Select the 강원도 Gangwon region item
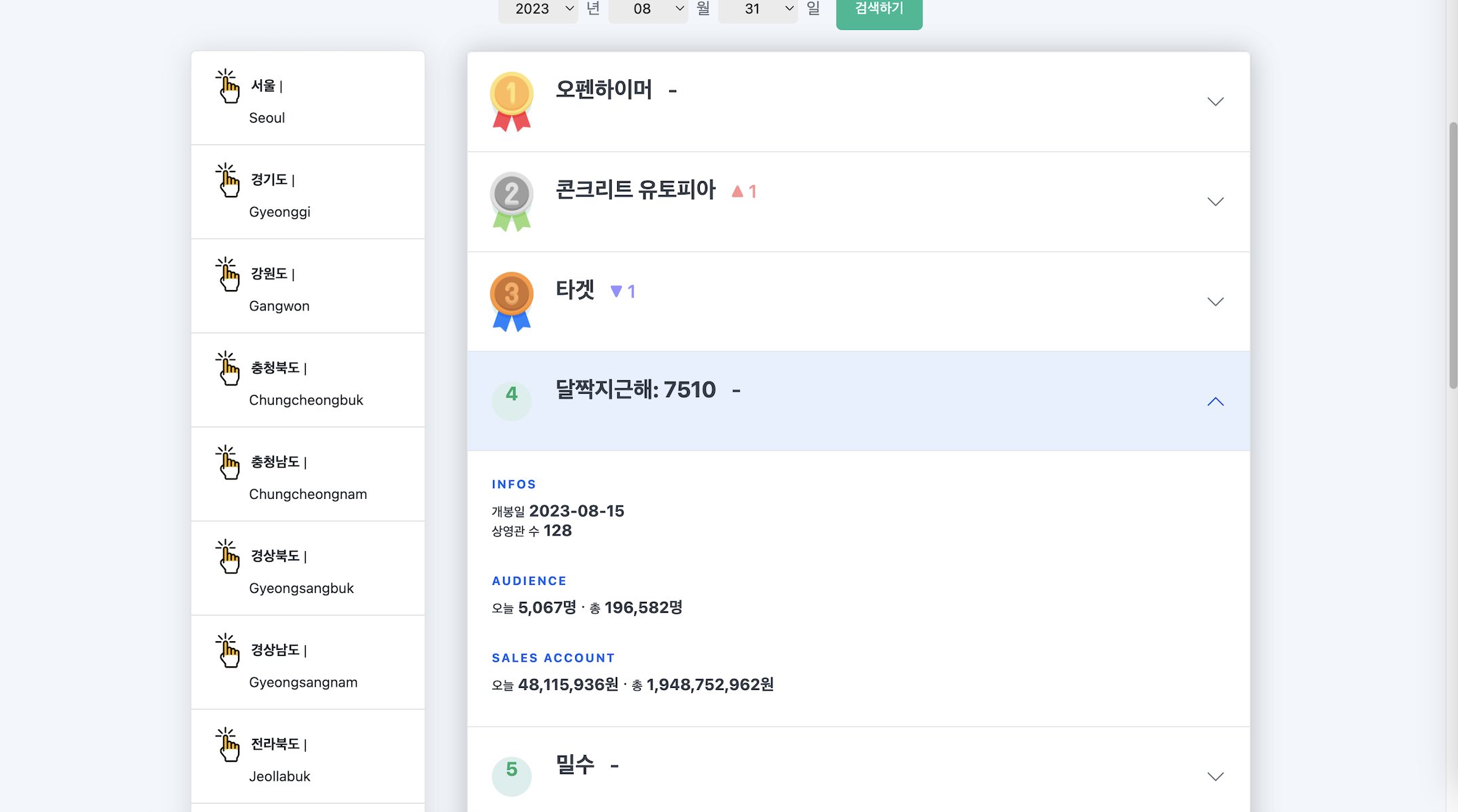 (308, 286)
